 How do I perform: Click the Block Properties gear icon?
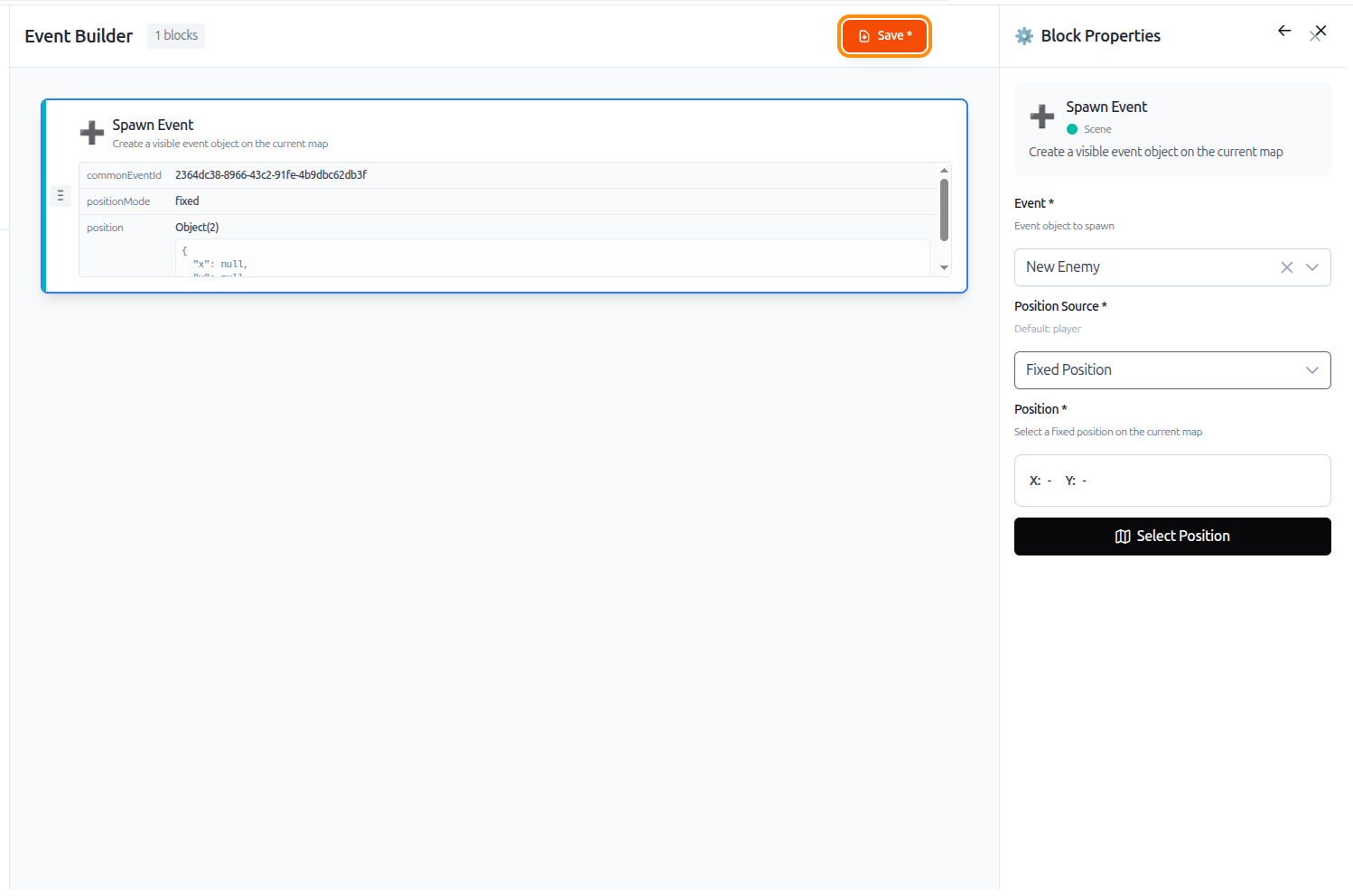coord(1024,36)
